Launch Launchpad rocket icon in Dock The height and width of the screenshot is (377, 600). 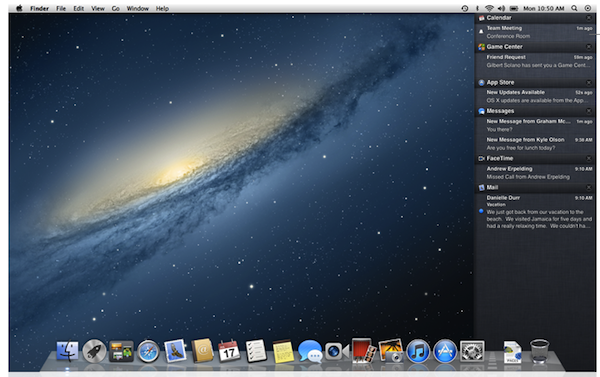pos(94,351)
